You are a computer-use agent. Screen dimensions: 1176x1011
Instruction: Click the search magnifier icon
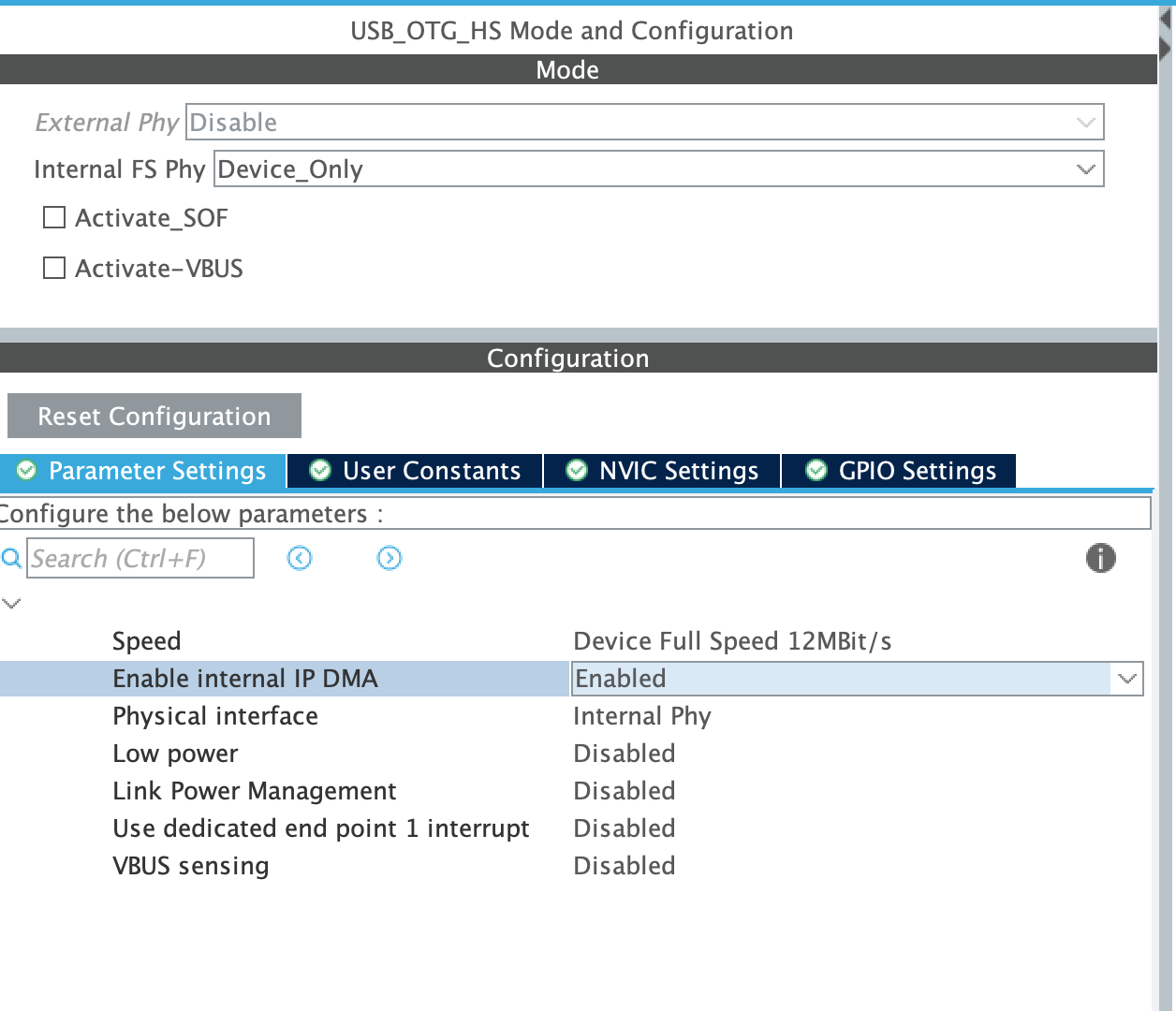click(11, 558)
